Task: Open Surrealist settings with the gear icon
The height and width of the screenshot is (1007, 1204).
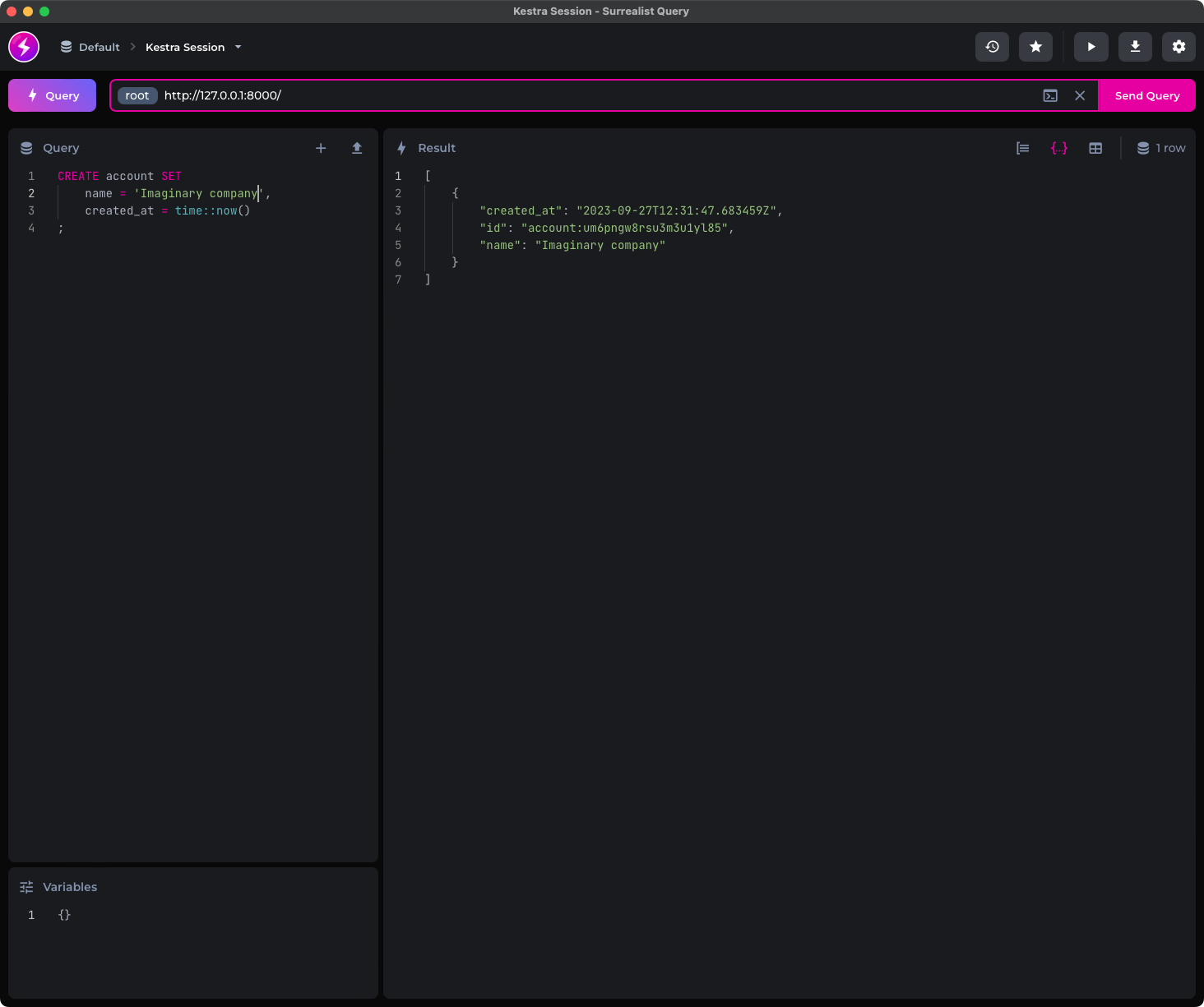Action: click(x=1179, y=47)
